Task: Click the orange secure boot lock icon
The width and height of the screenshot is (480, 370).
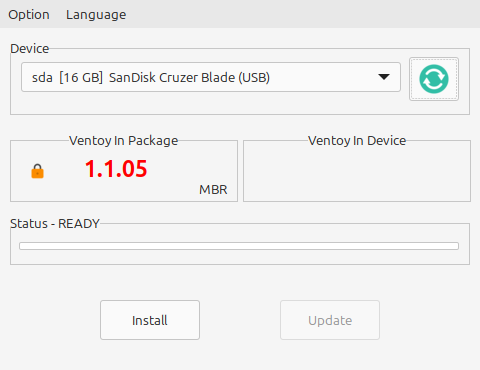Action: (37, 171)
